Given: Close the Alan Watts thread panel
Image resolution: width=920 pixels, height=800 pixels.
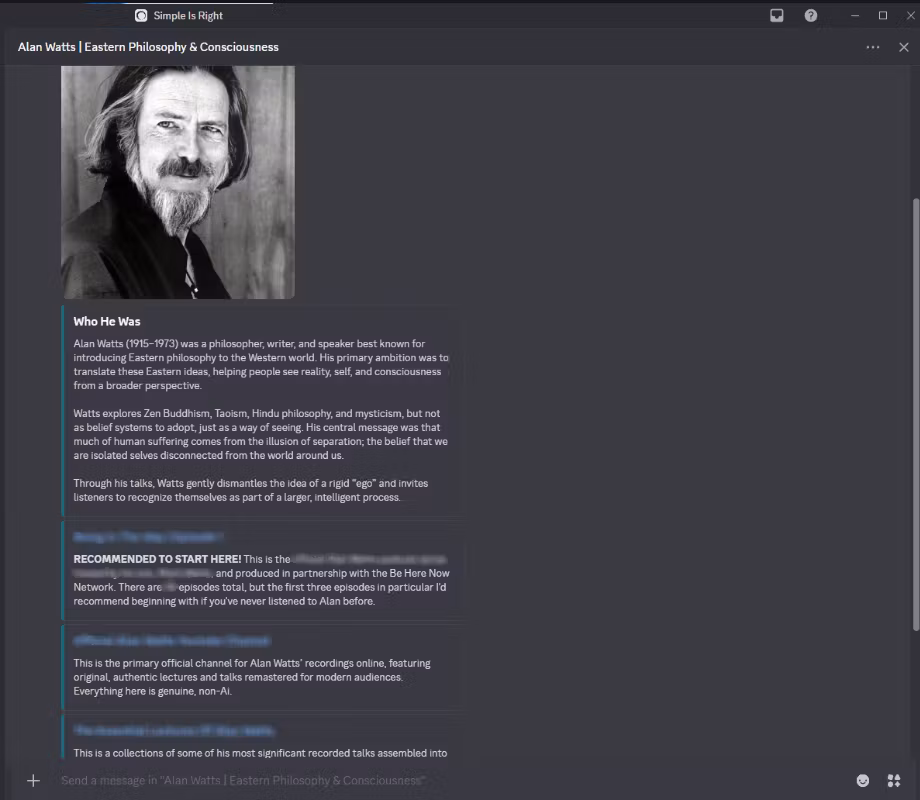Looking at the screenshot, I should pos(903,47).
